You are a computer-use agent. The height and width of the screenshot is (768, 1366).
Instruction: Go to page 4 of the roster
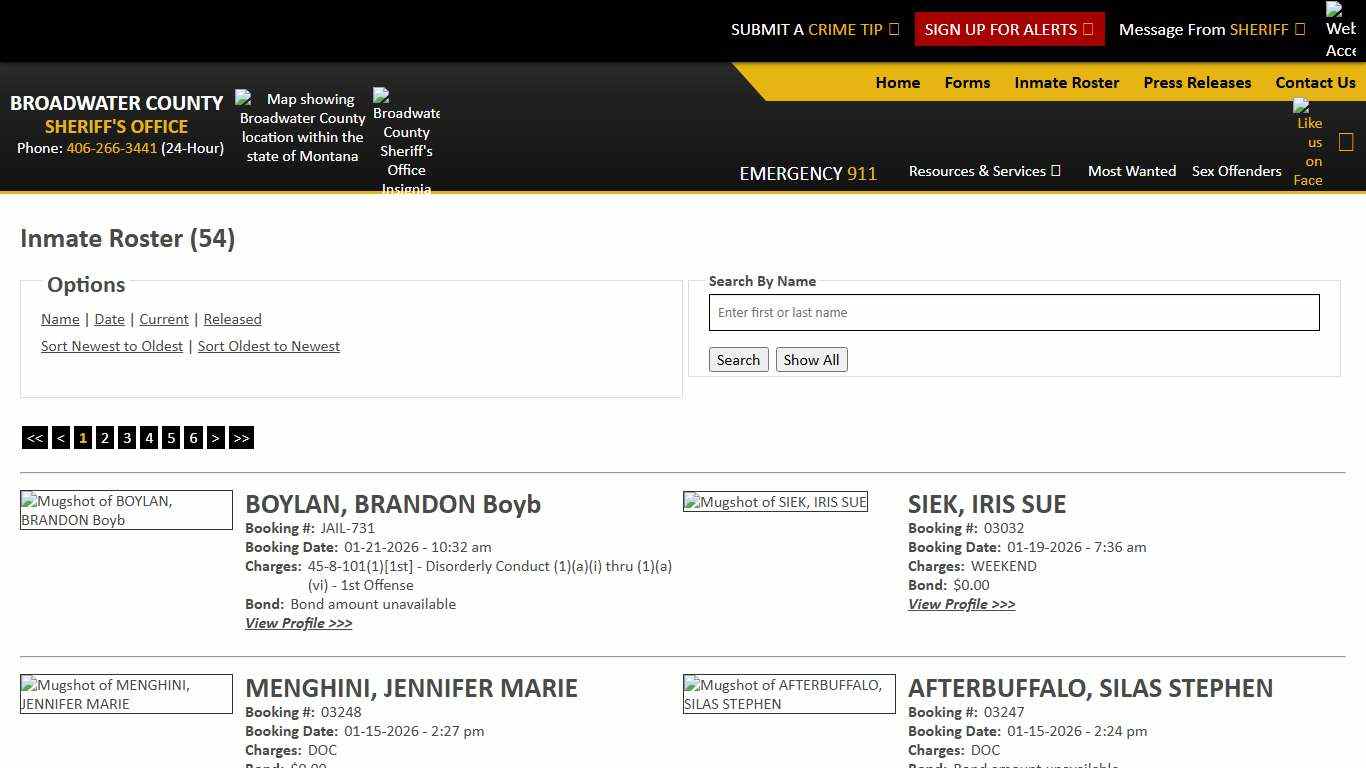point(149,437)
